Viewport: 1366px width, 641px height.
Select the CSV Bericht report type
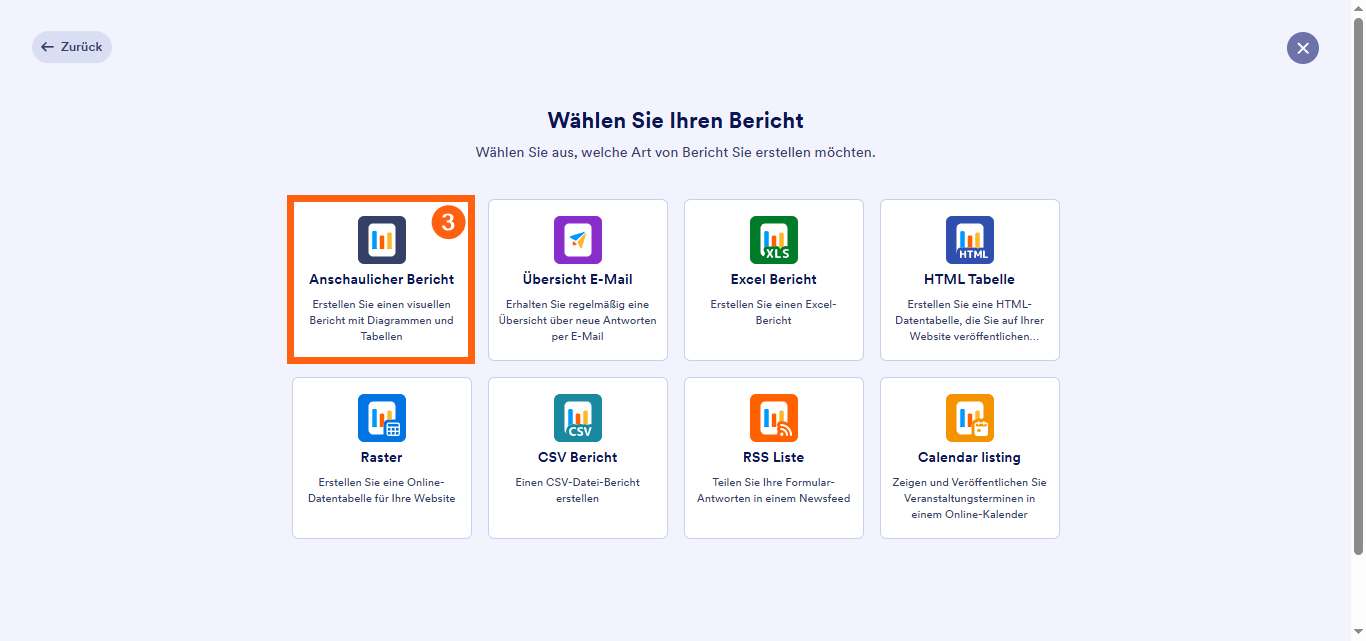point(577,458)
